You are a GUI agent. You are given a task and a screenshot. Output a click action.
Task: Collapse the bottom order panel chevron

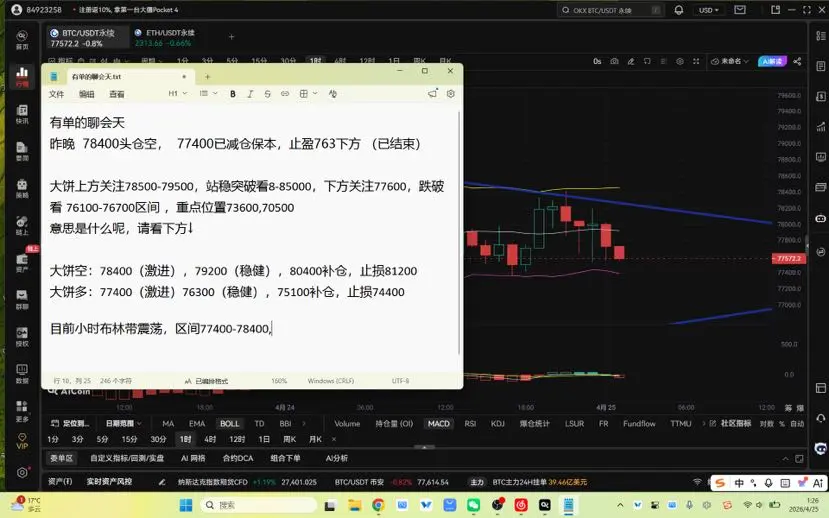[785, 458]
